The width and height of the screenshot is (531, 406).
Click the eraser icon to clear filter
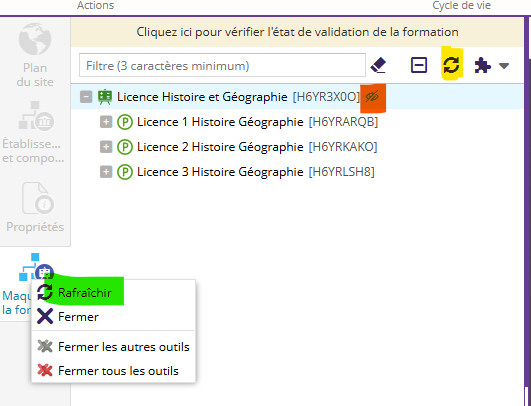[x=378, y=65]
